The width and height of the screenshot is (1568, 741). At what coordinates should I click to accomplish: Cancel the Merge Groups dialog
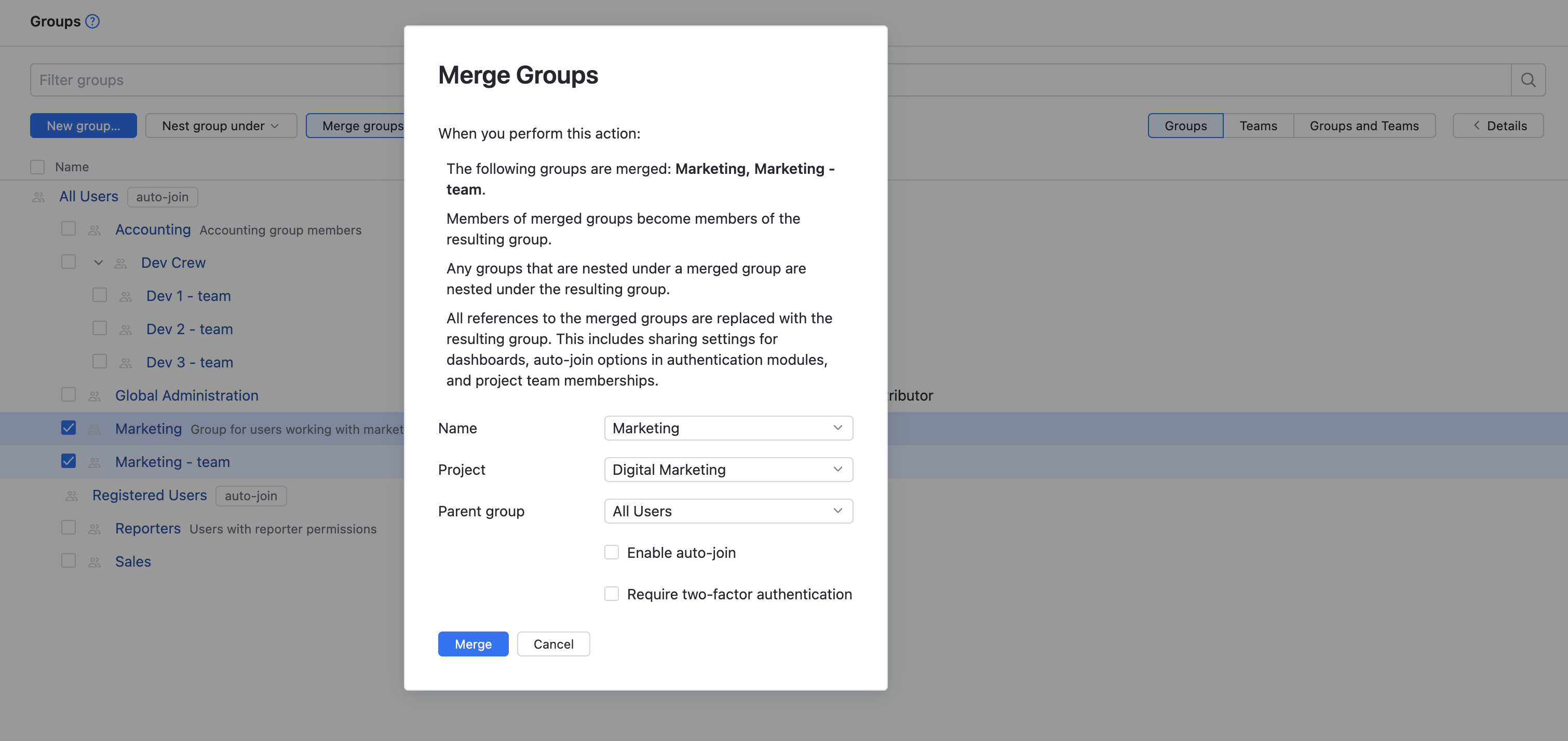coord(553,643)
